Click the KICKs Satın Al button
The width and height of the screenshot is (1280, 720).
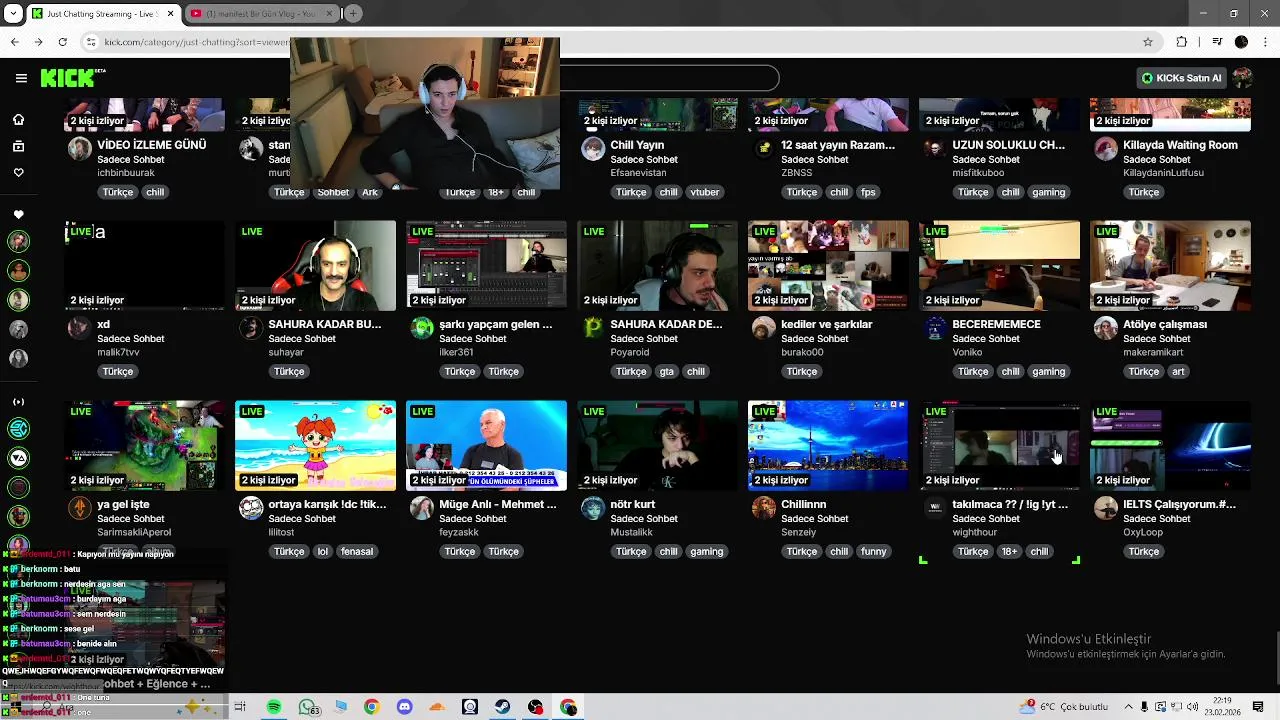pyautogui.click(x=1182, y=78)
